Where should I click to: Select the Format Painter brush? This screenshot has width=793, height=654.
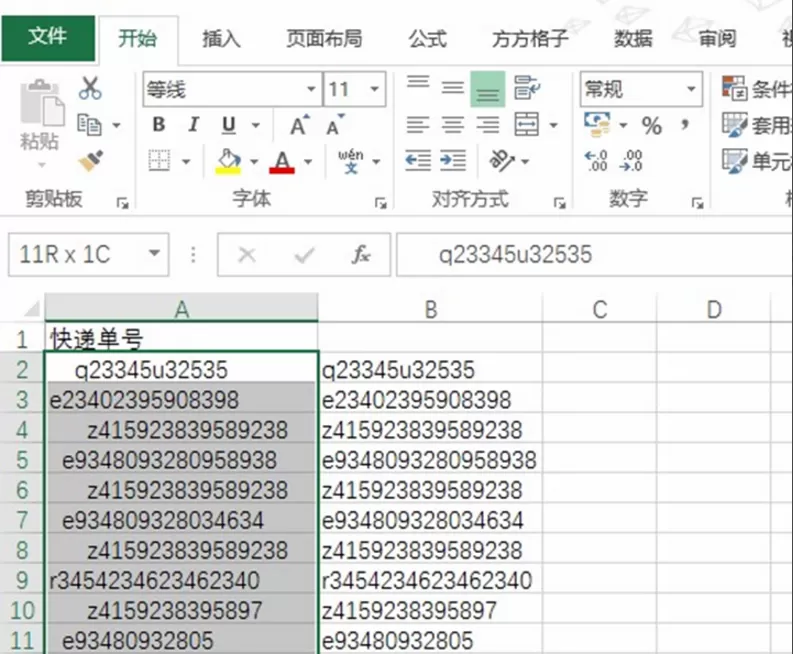91,161
